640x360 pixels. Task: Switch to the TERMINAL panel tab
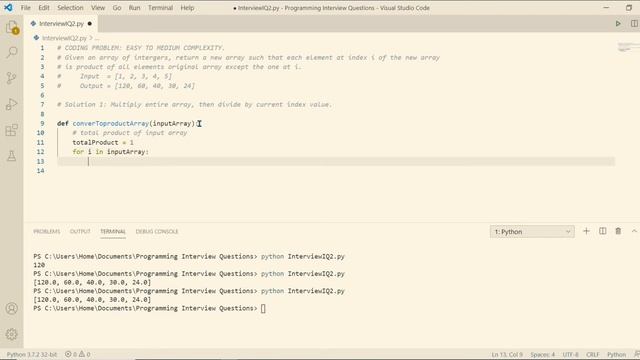coord(113,231)
